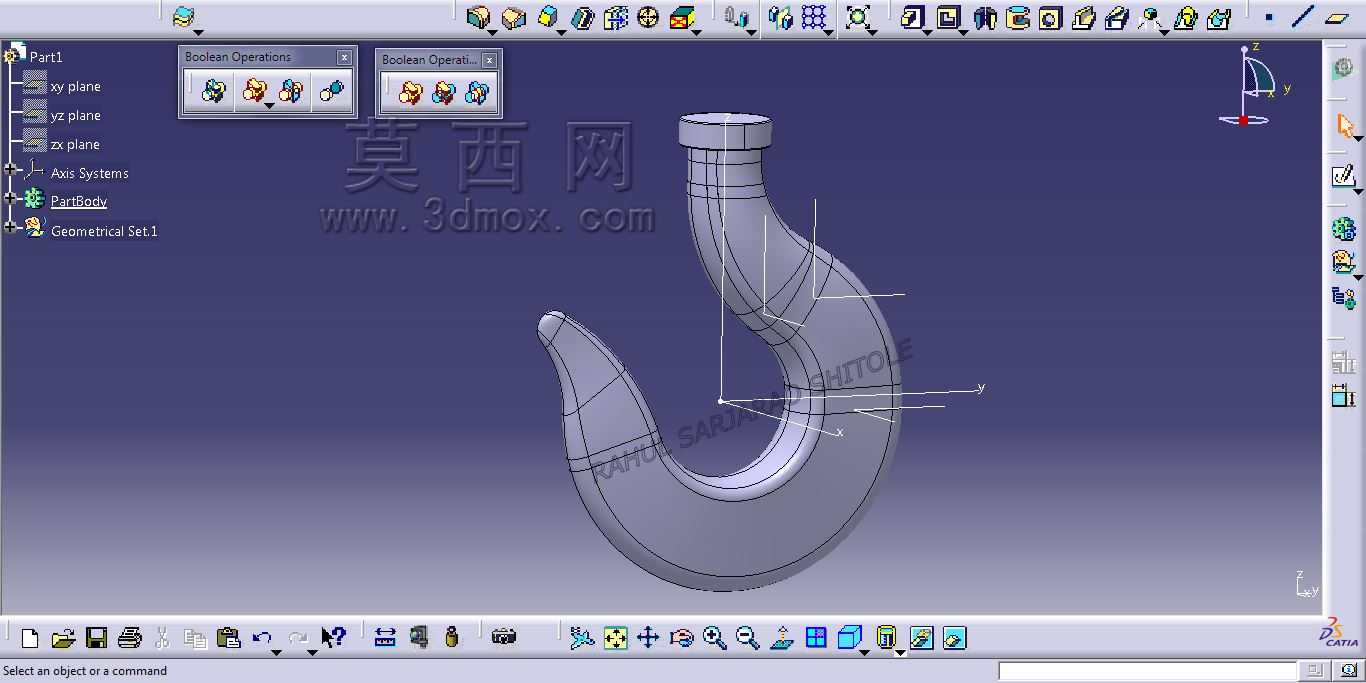The width and height of the screenshot is (1366, 683).
Task: Select the Rotate view tool
Action: click(x=682, y=637)
